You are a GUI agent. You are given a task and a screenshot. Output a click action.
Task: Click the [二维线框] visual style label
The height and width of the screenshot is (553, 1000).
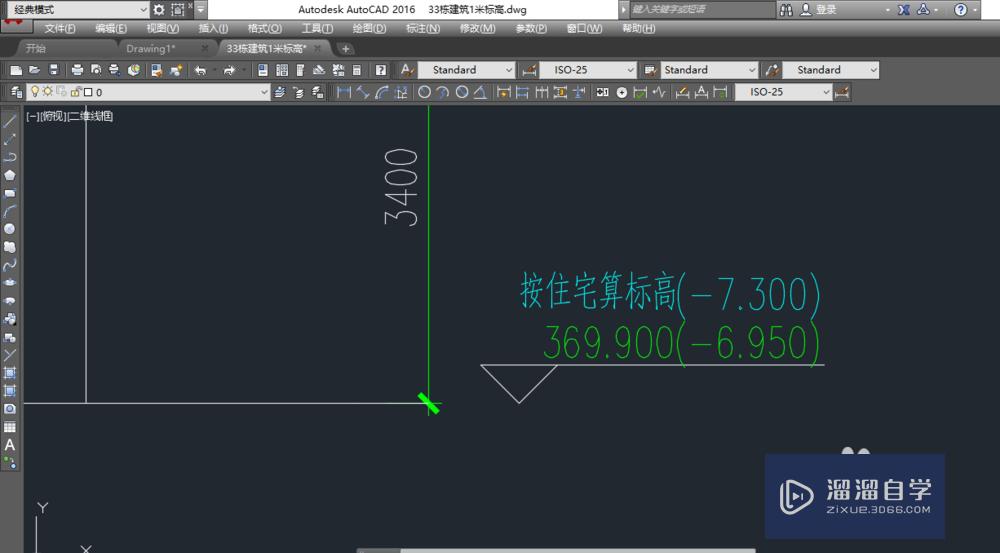click(90, 116)
